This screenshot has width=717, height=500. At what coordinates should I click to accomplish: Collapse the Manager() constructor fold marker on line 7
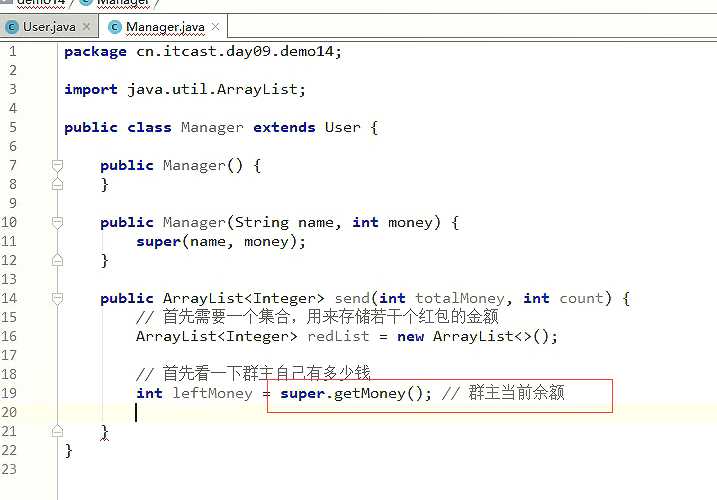pos(57,165)
